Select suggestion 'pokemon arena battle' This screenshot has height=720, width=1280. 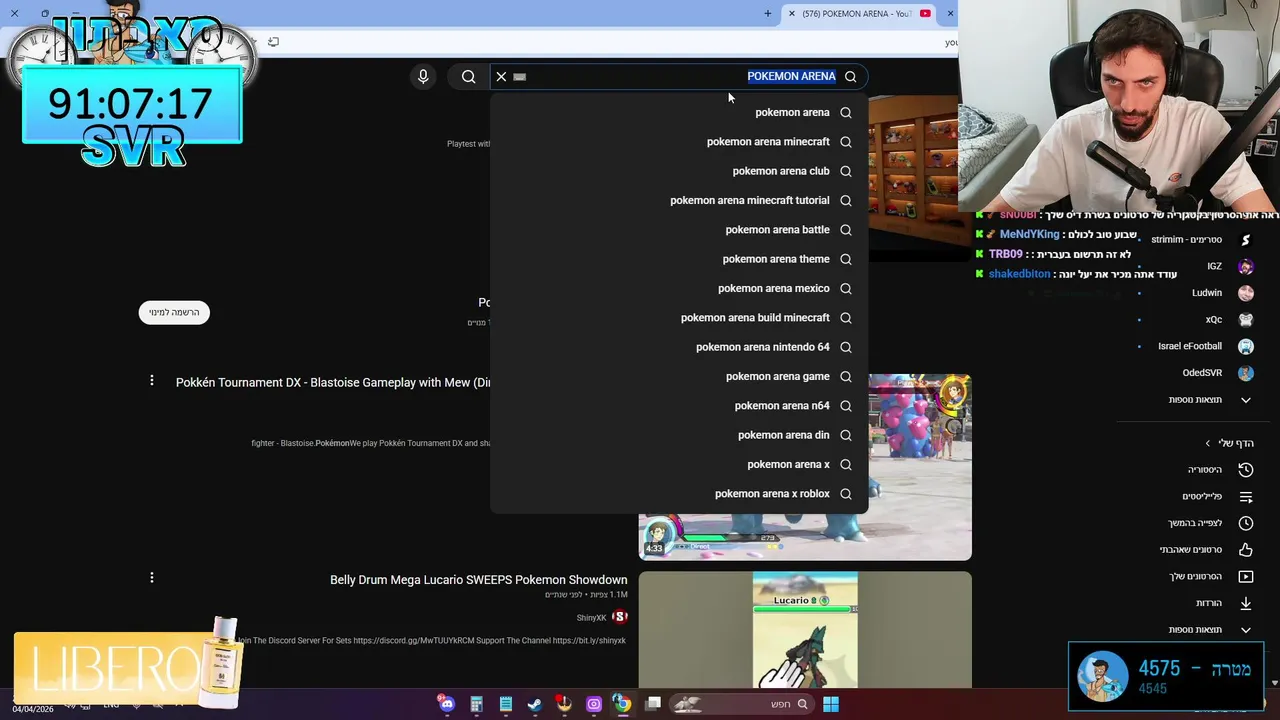tap(679, 230)
